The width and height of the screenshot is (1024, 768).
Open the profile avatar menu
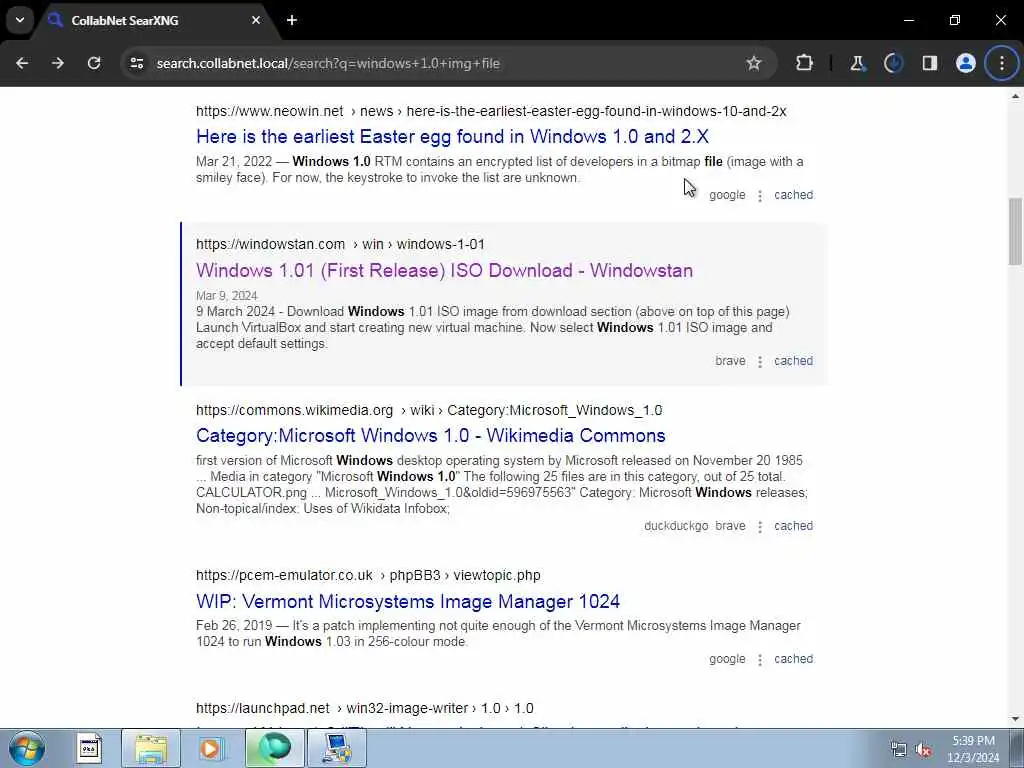[x=966, y=63]
